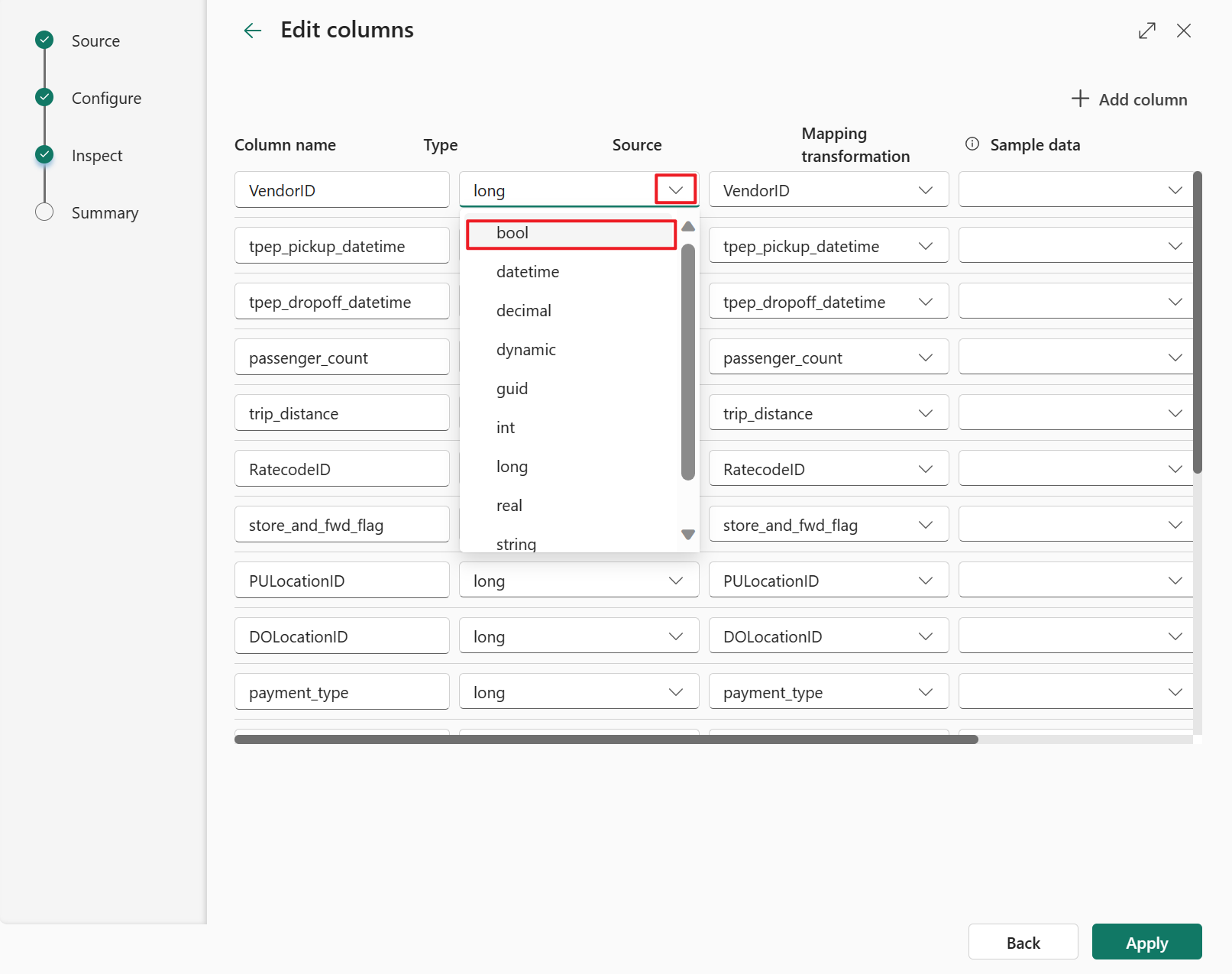
Task: Open the PULocationID source dropdown
Action: point(829,580)
